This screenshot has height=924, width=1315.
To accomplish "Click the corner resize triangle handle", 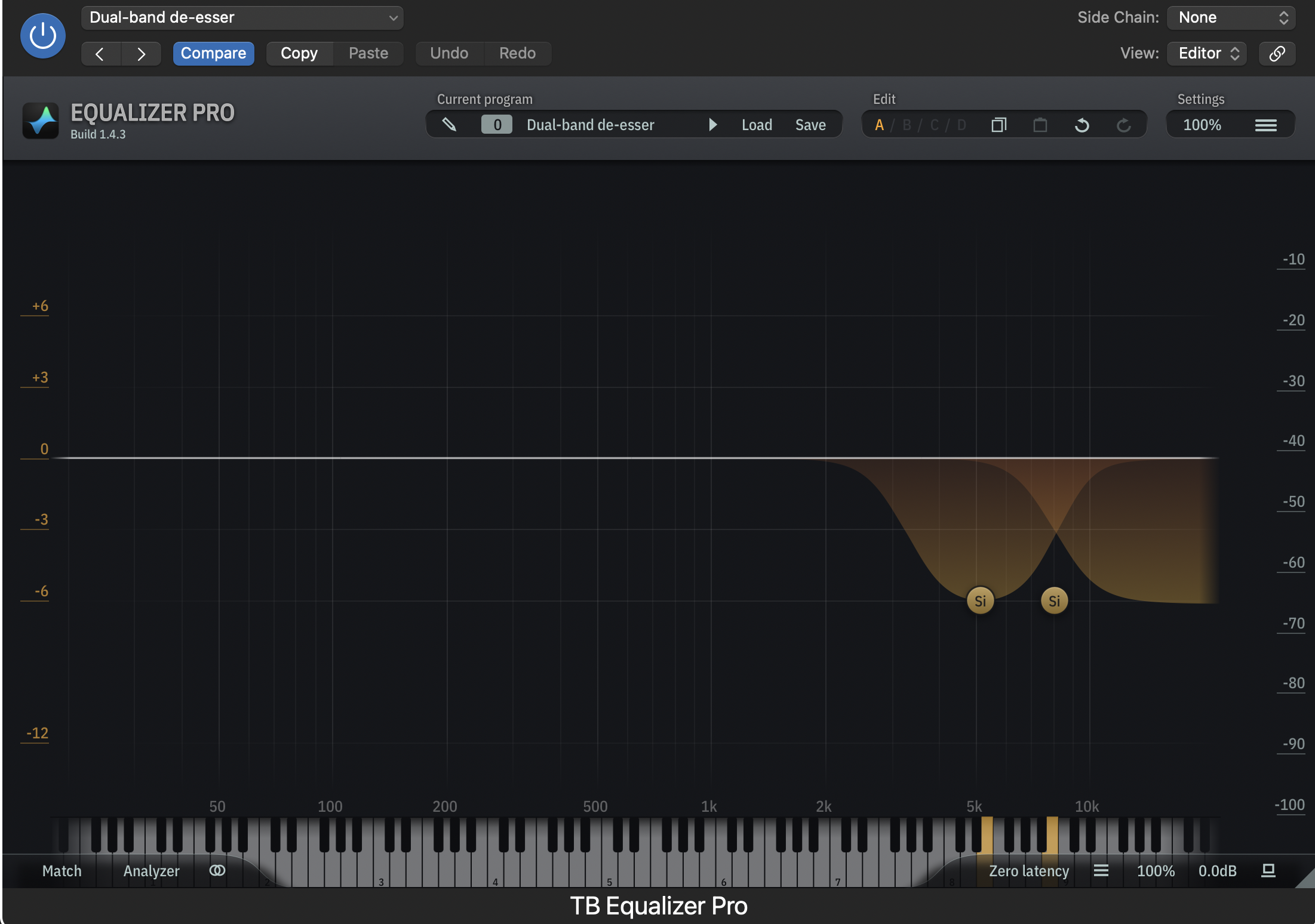I will click(1307, 880).
